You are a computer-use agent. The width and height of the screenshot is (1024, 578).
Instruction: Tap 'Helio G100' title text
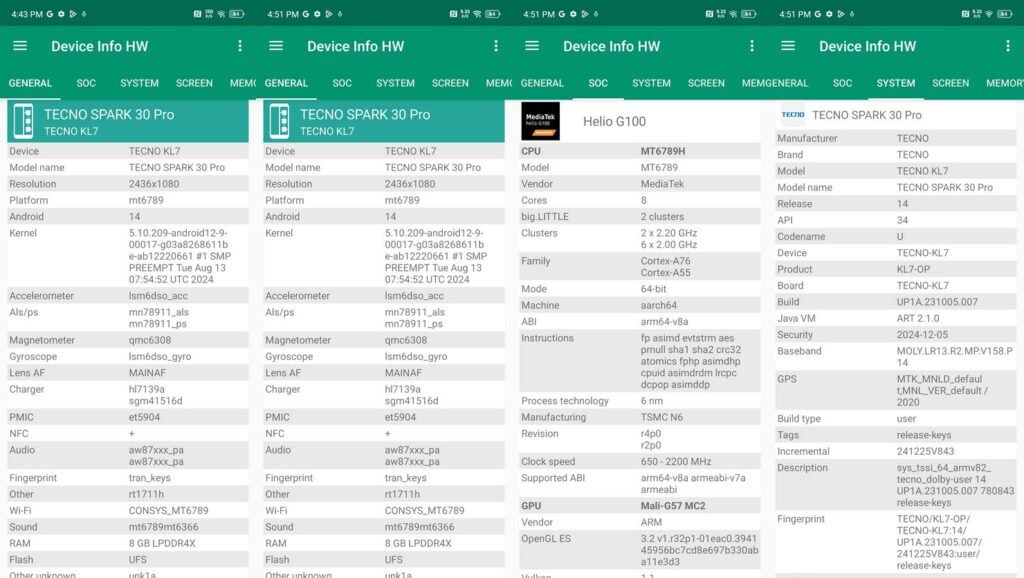[x=615, y=121]
